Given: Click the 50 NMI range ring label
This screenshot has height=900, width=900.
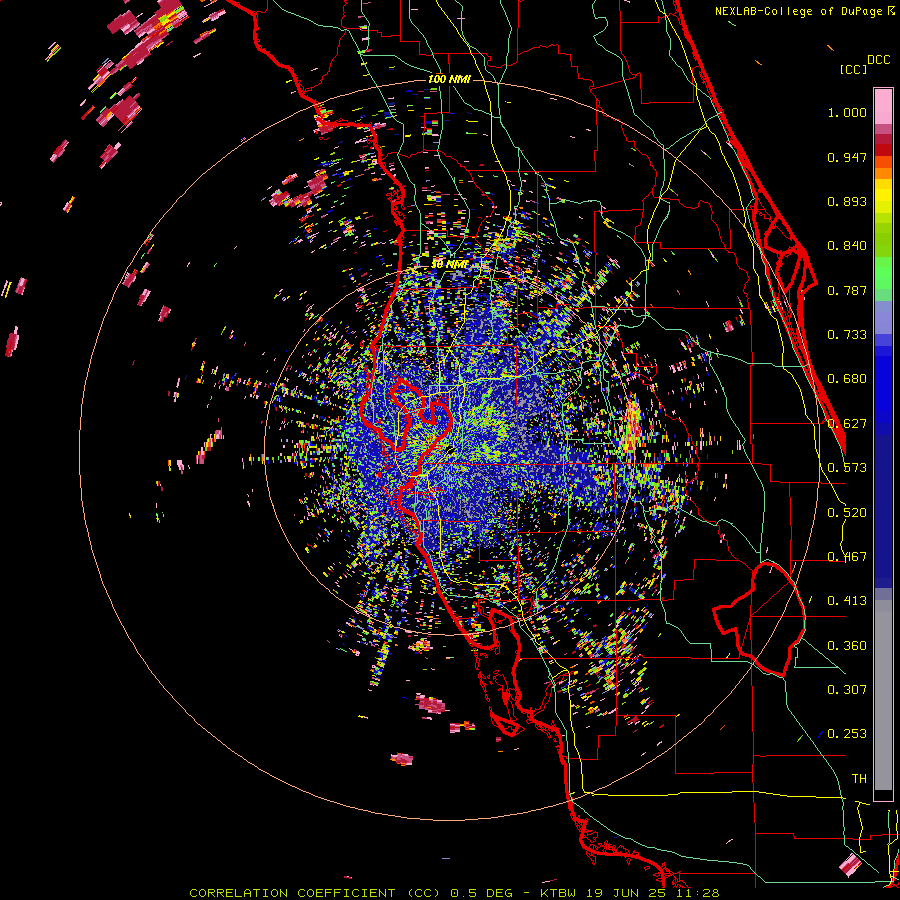Looking at the screenshot, I should tap(450, 264).
